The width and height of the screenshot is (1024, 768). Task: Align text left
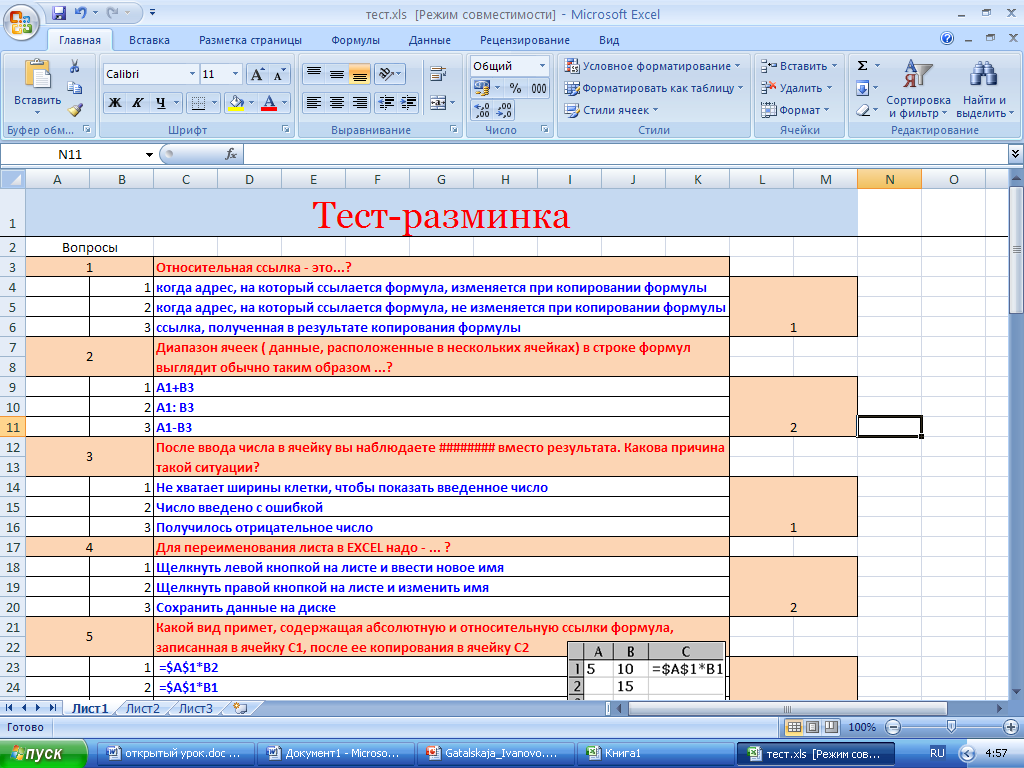314,103
